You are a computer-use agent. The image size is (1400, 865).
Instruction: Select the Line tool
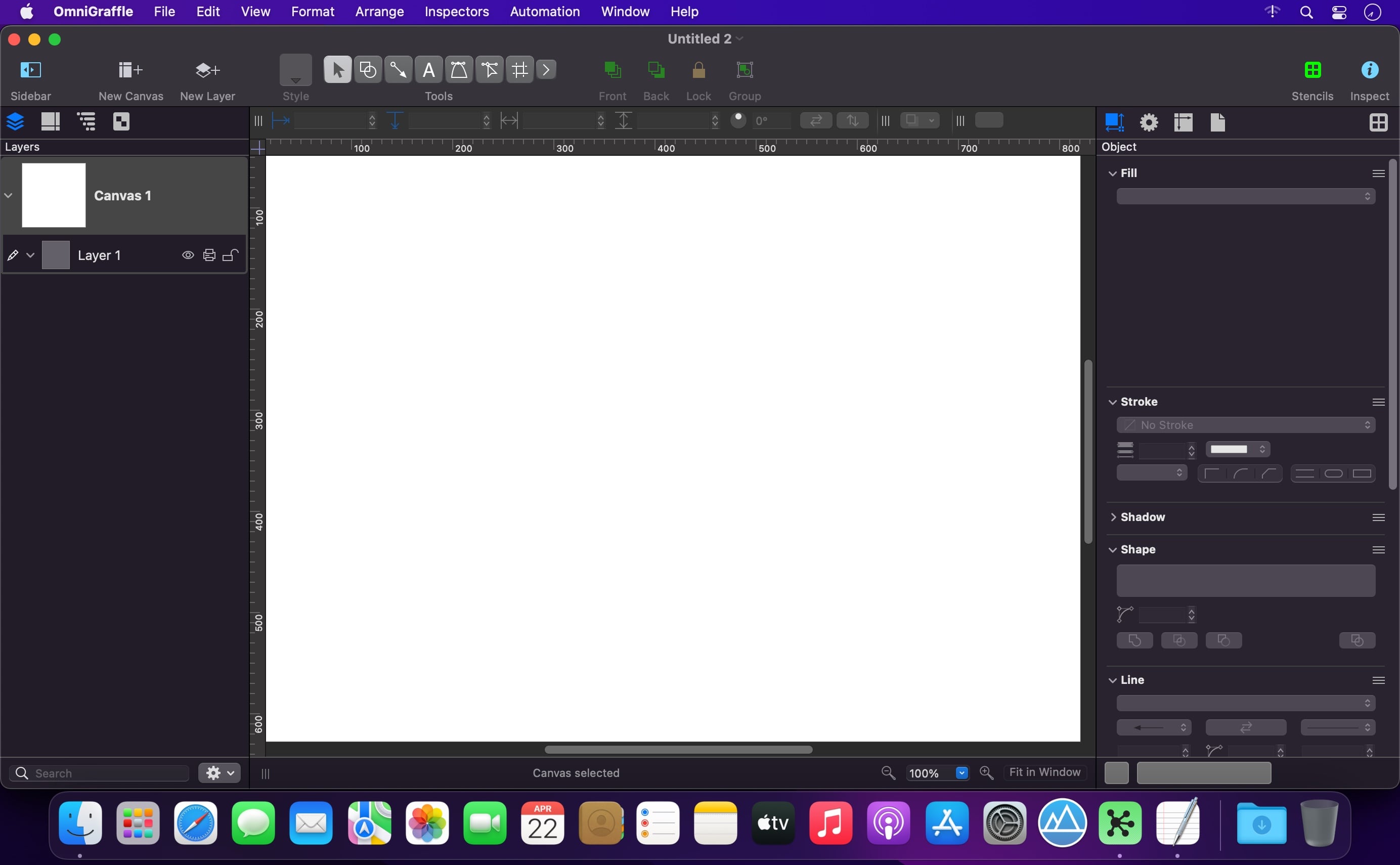pos(398,70)
